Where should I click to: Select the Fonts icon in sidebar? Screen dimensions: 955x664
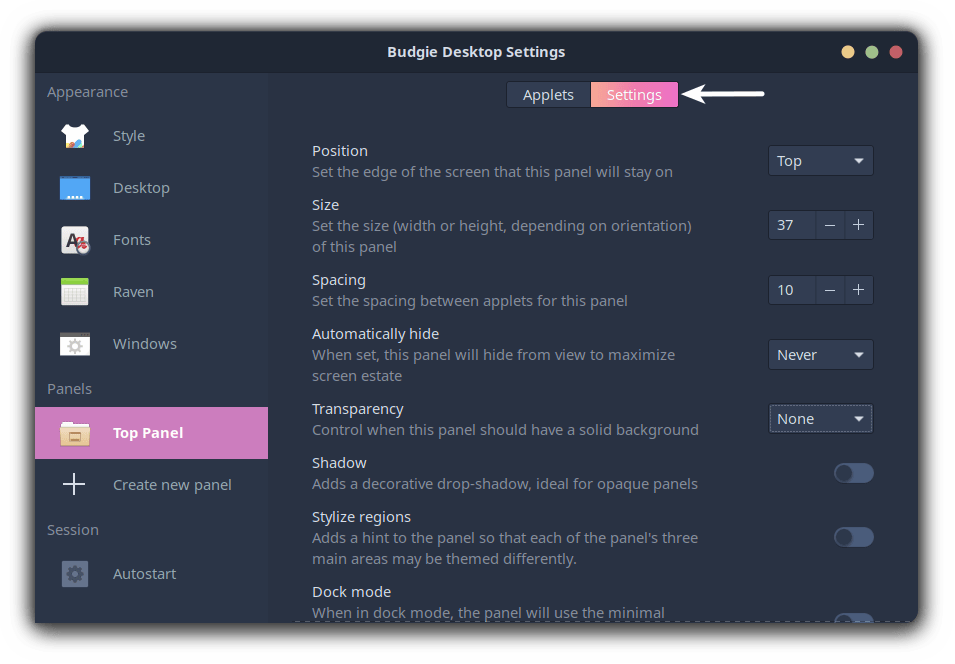pos(75,240)
